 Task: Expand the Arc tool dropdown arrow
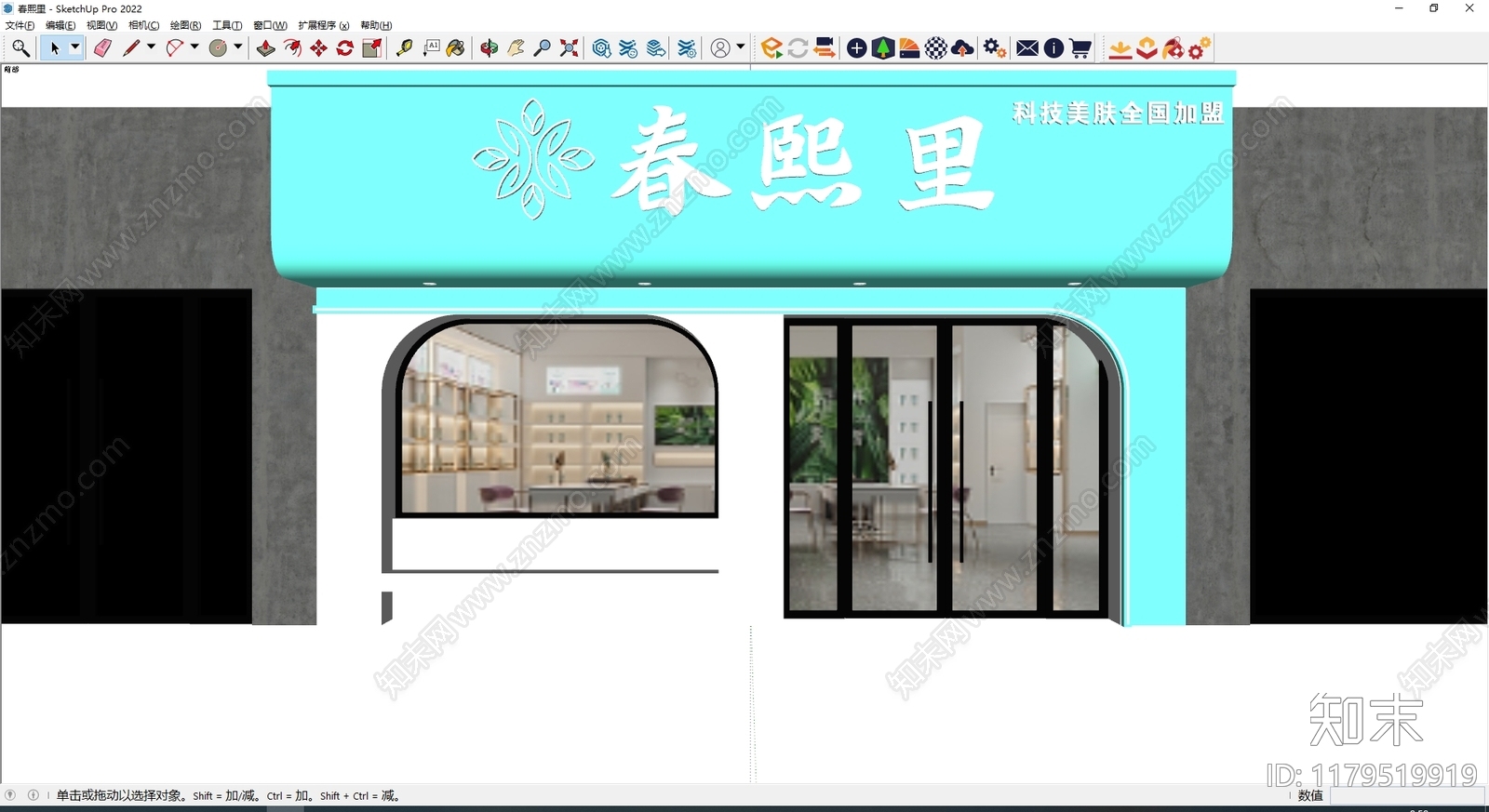point(195,47)
